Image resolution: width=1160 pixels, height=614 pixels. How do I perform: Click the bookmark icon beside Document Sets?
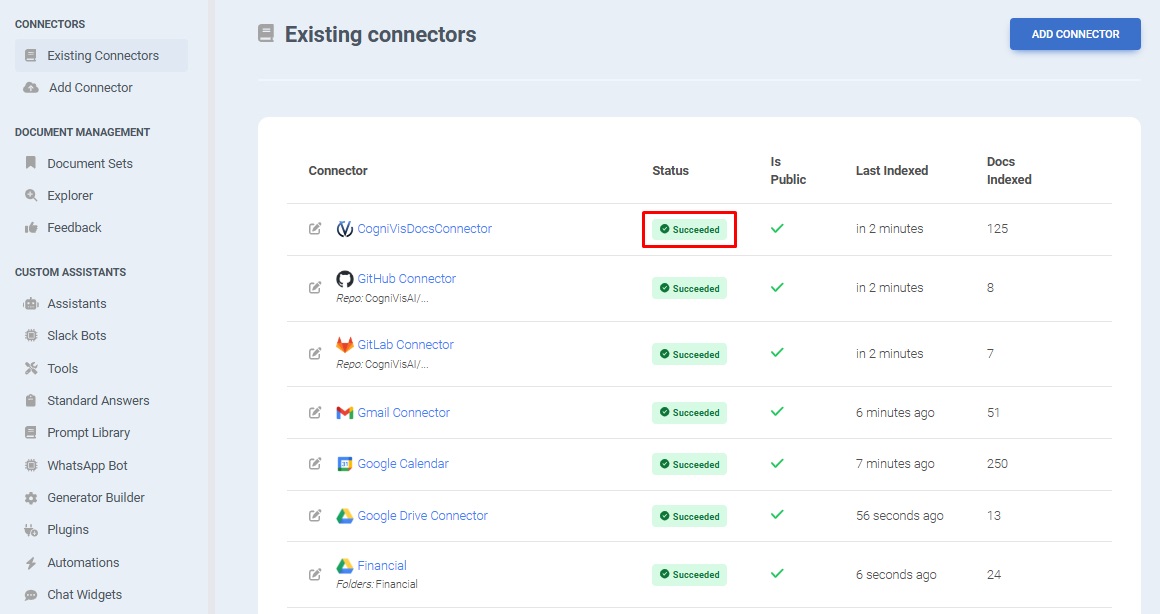[x=30, y=163]
